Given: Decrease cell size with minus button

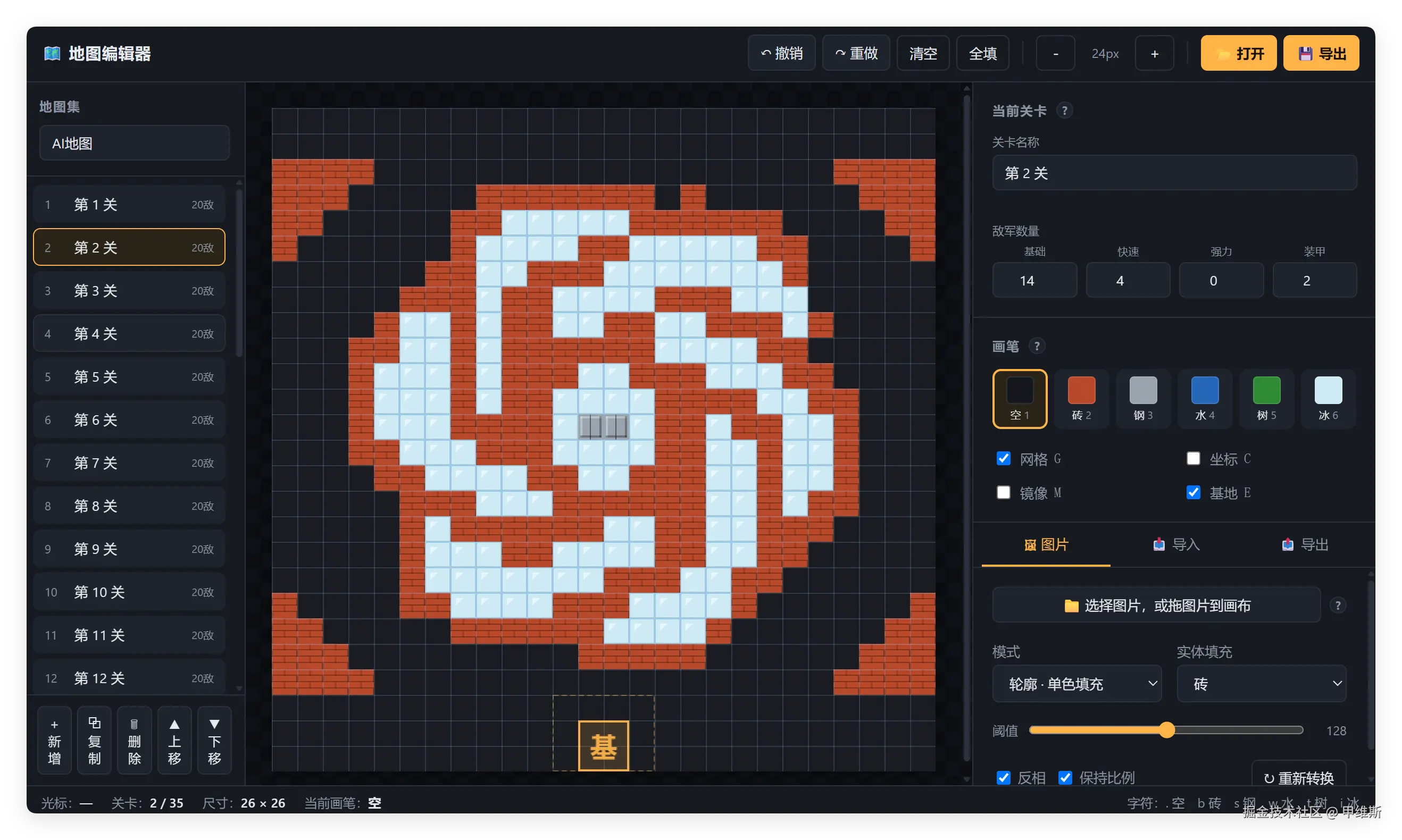Looking at the screenshot, I should click(x=1055, y=53).
